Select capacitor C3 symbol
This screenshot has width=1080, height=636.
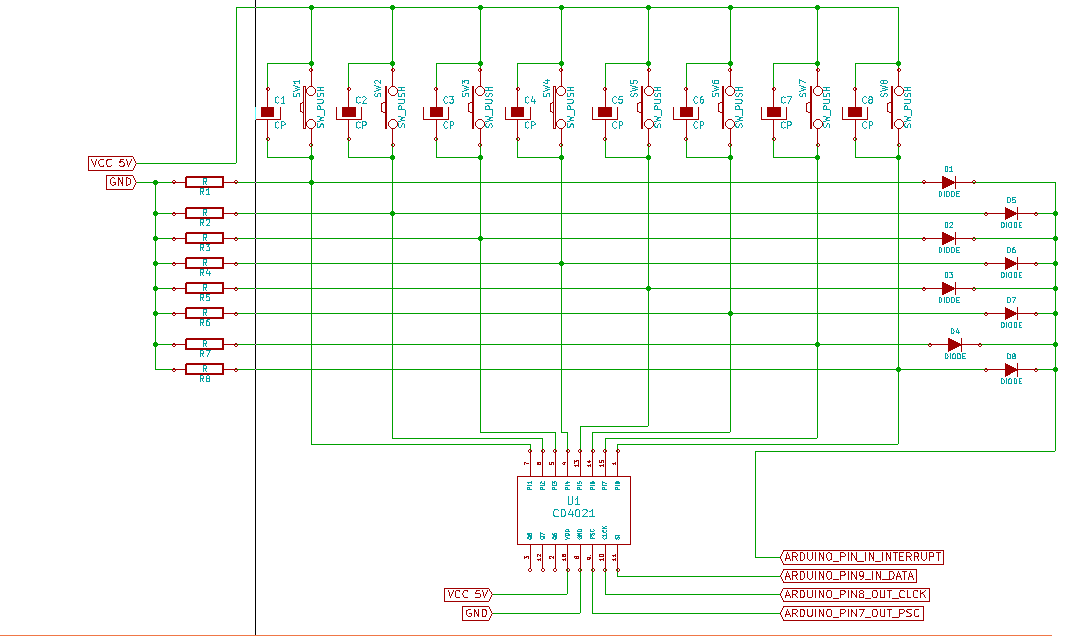pos(436,113)
